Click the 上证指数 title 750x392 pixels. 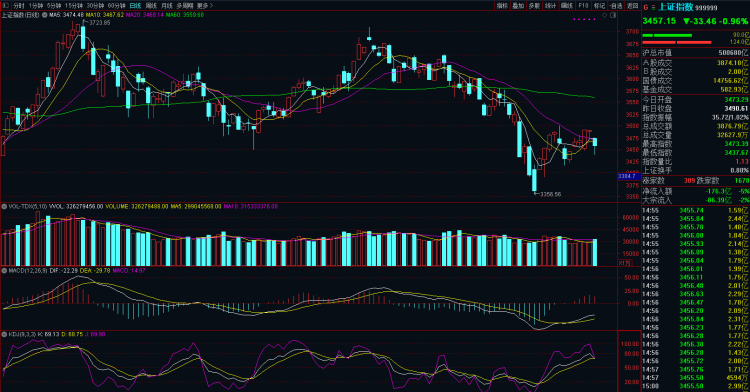tap(675, 7)
